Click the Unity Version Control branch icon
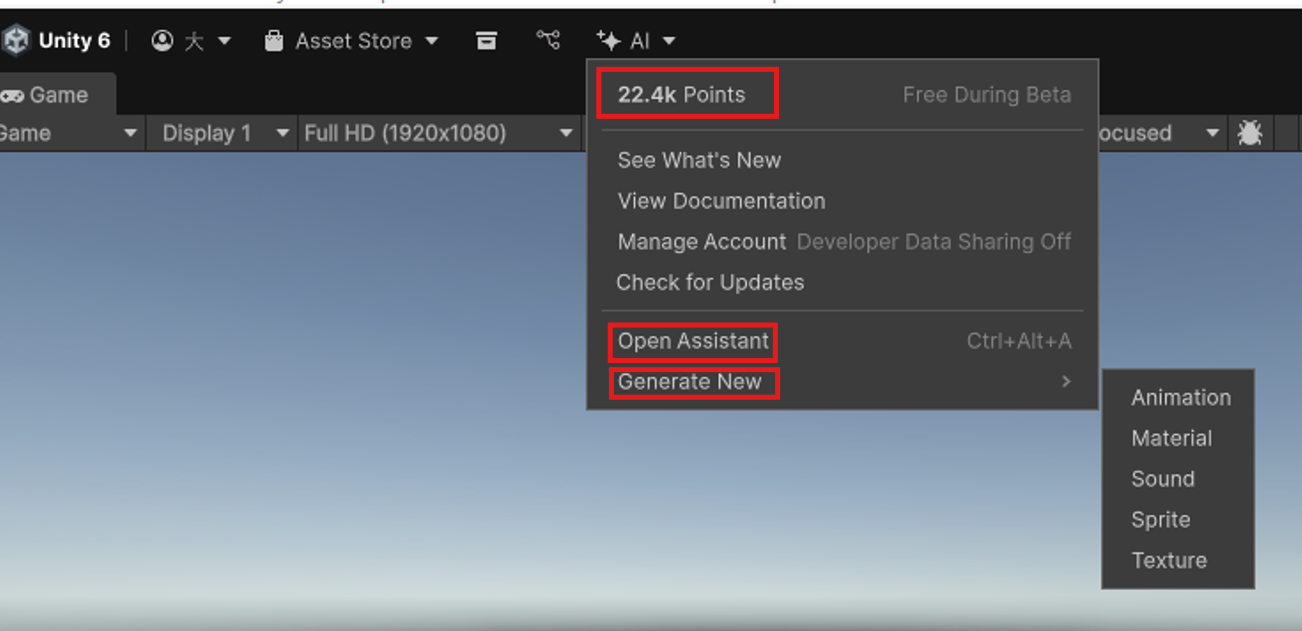This screenshot has height=631, width=1302. tap(547, 40)
